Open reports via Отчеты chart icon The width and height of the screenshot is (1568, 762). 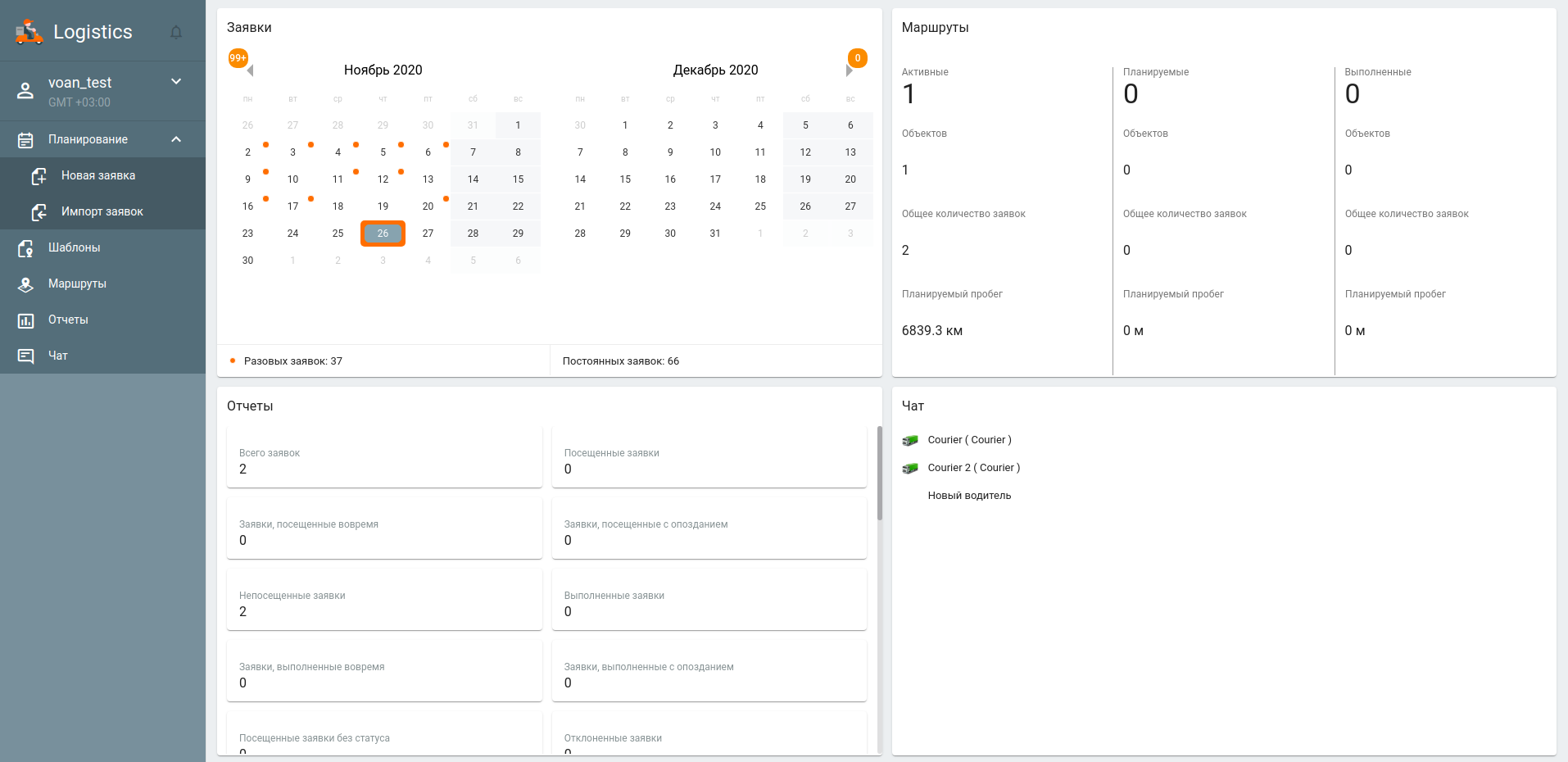coord(25,320)
